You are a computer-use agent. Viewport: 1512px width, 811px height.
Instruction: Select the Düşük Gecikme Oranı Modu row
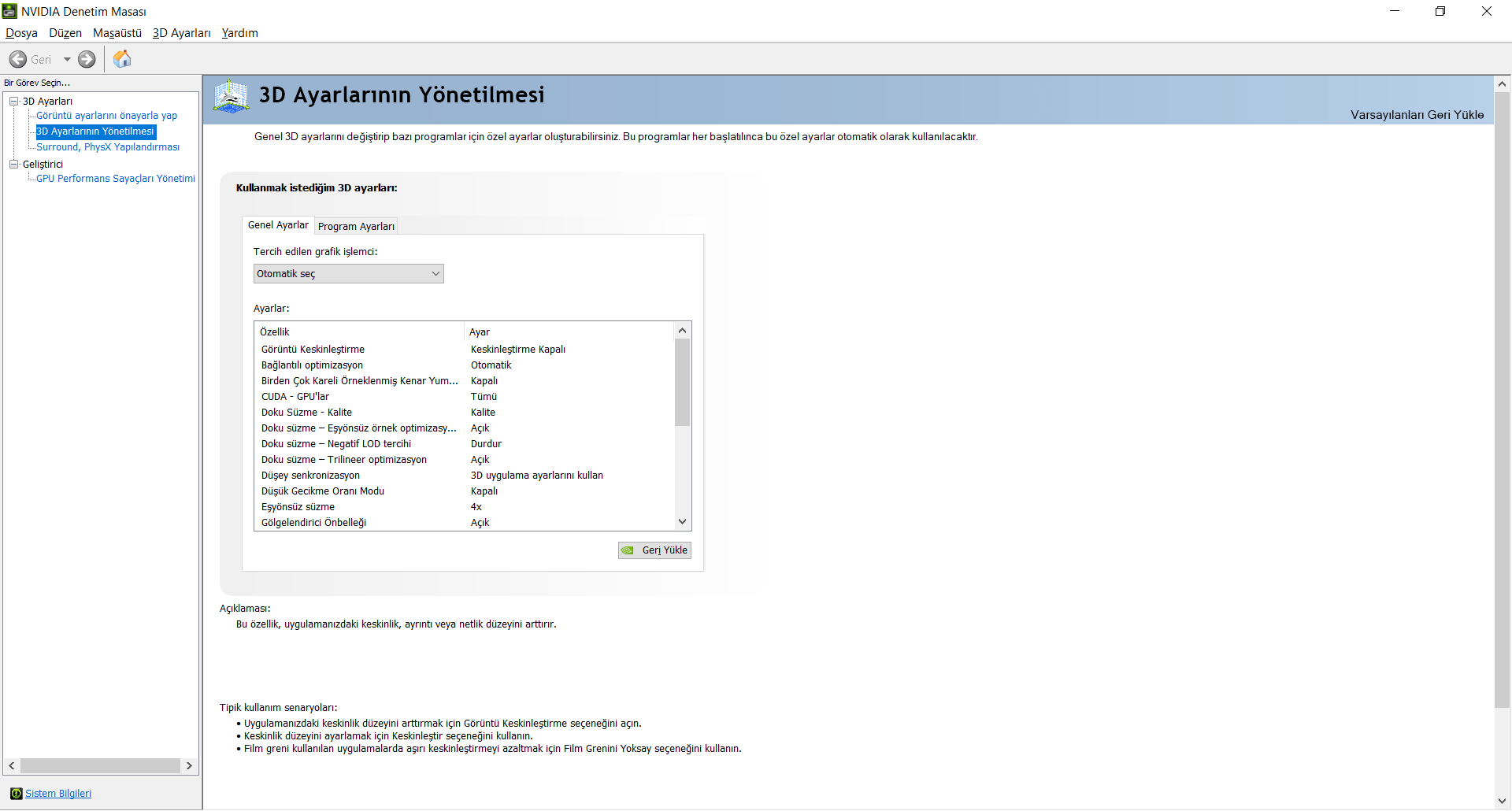(x=465, y=491)
